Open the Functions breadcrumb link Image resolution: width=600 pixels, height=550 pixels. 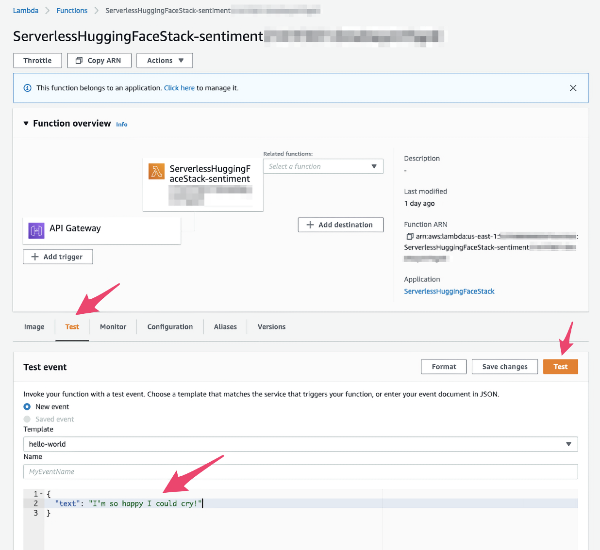click(72, 10)
